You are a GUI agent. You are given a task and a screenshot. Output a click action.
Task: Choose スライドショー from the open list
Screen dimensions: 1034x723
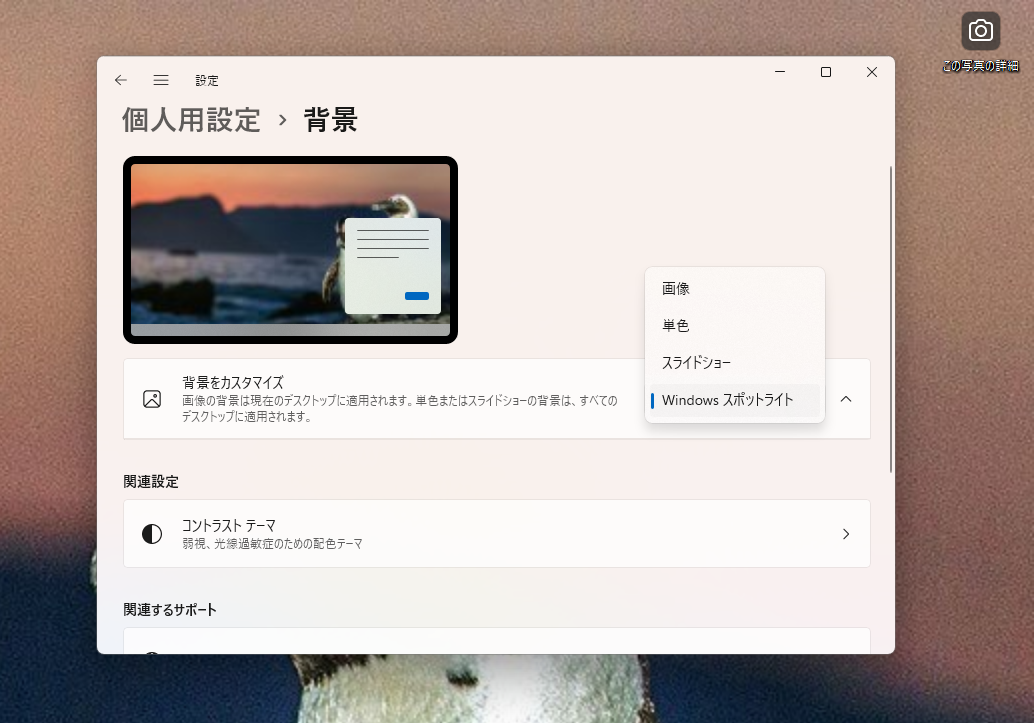[x=735, y=362]
